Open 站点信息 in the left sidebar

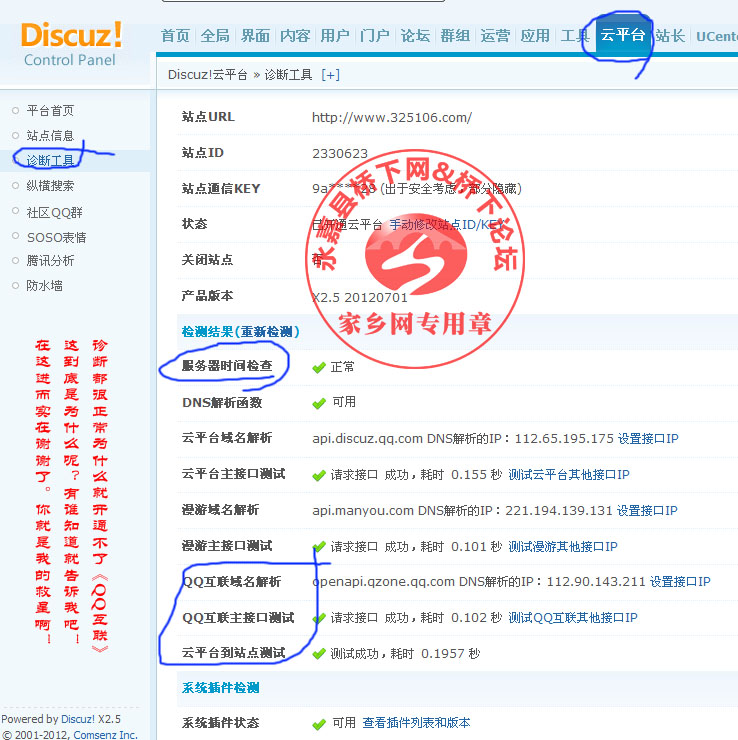50,136
